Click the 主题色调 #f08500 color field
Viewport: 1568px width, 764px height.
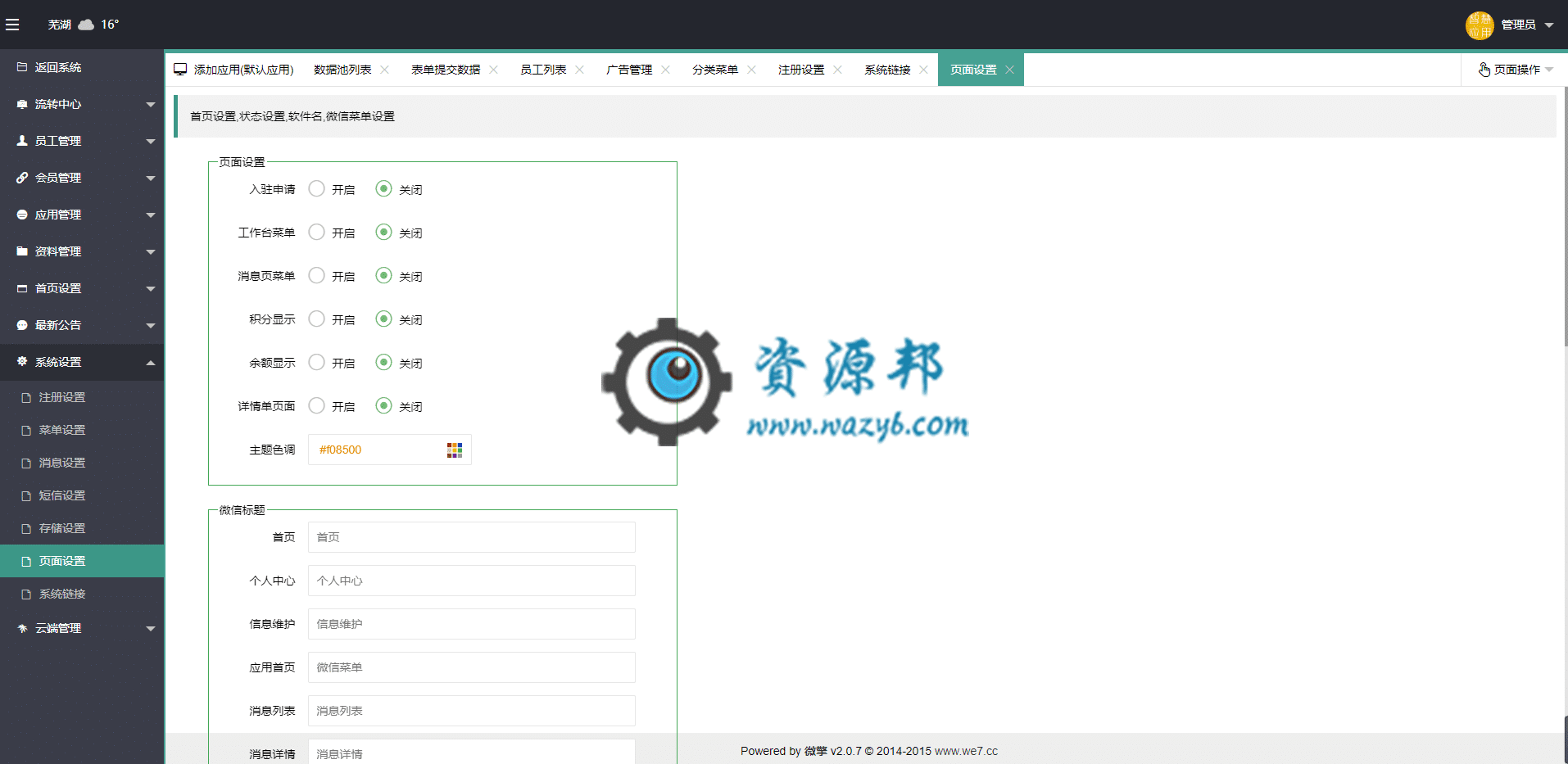(x=390, y=450)
